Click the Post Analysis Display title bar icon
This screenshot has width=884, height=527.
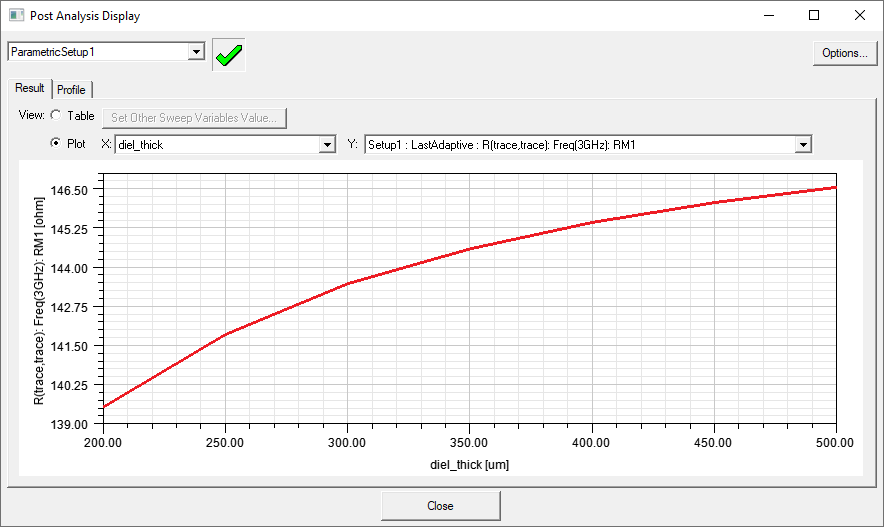pos(17,16)
